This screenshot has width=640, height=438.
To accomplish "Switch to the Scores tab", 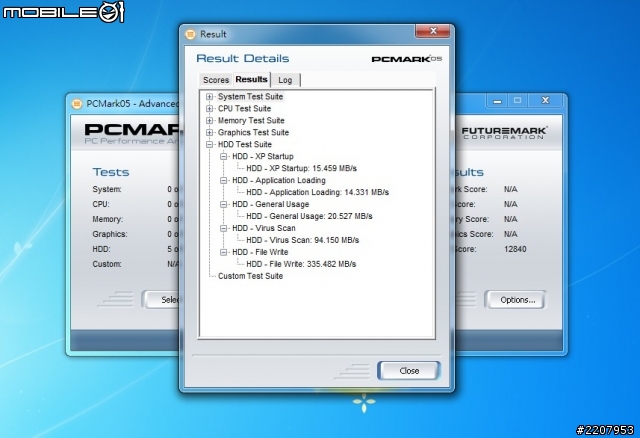I will point(216,80).
